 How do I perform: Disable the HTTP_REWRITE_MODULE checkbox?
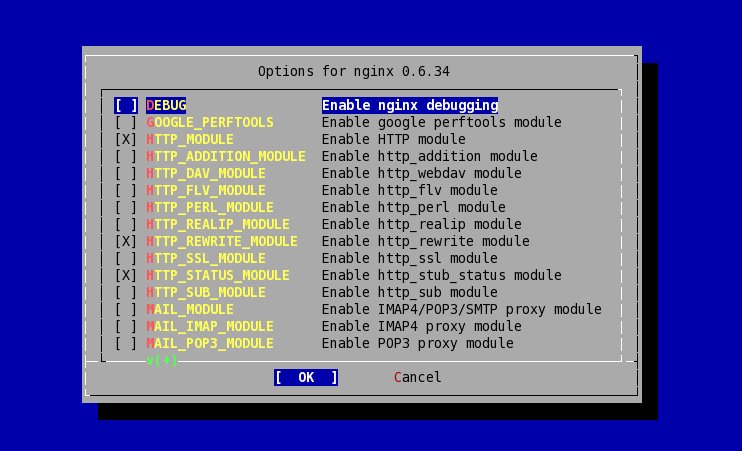[126, 241]
